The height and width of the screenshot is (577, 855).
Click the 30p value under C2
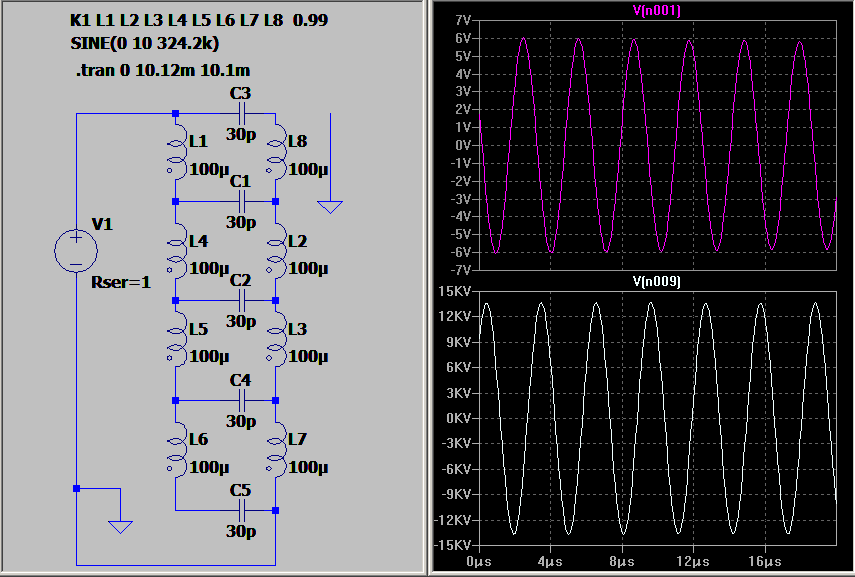pos(241,321)
